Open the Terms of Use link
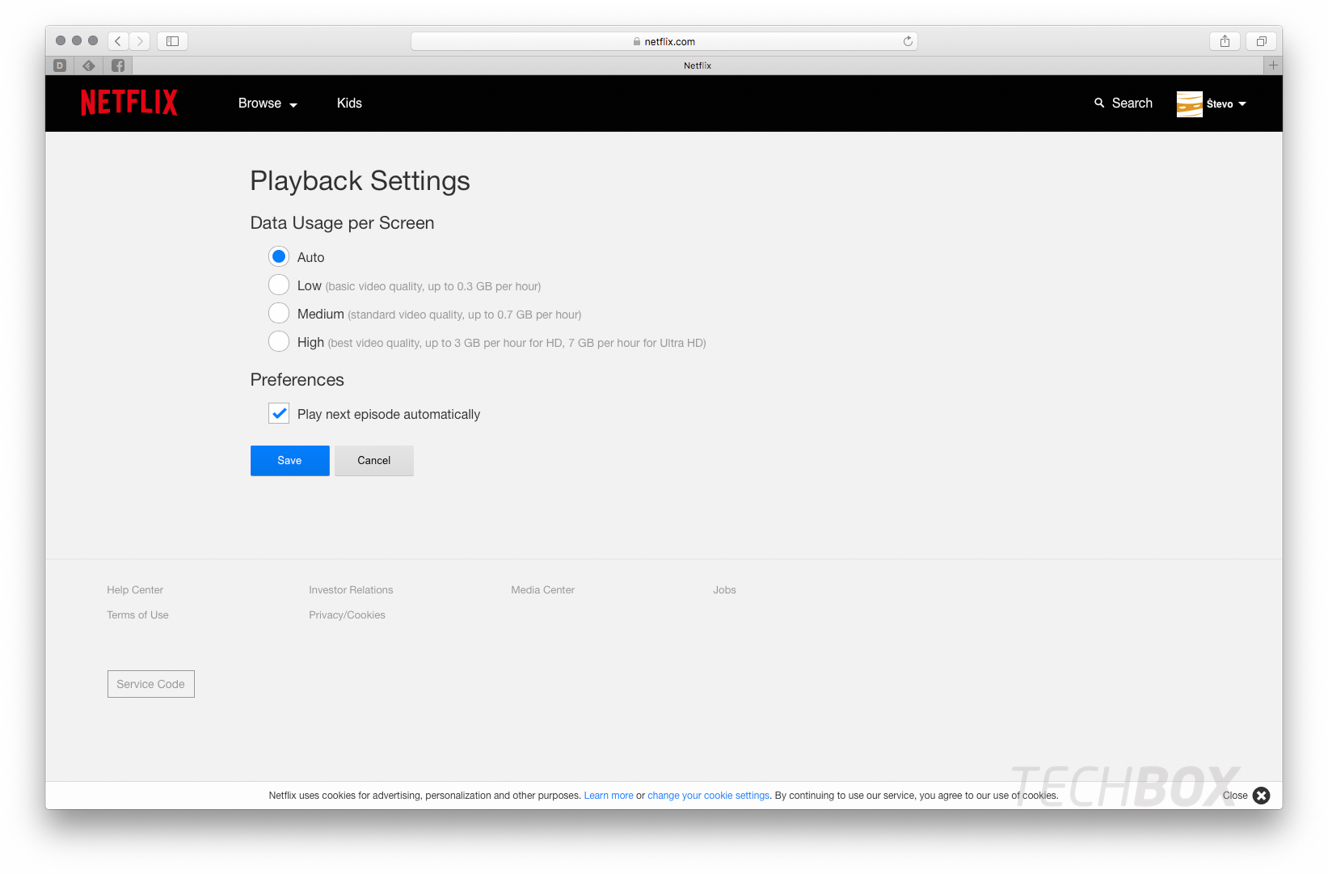 click(x=138, y=615)
